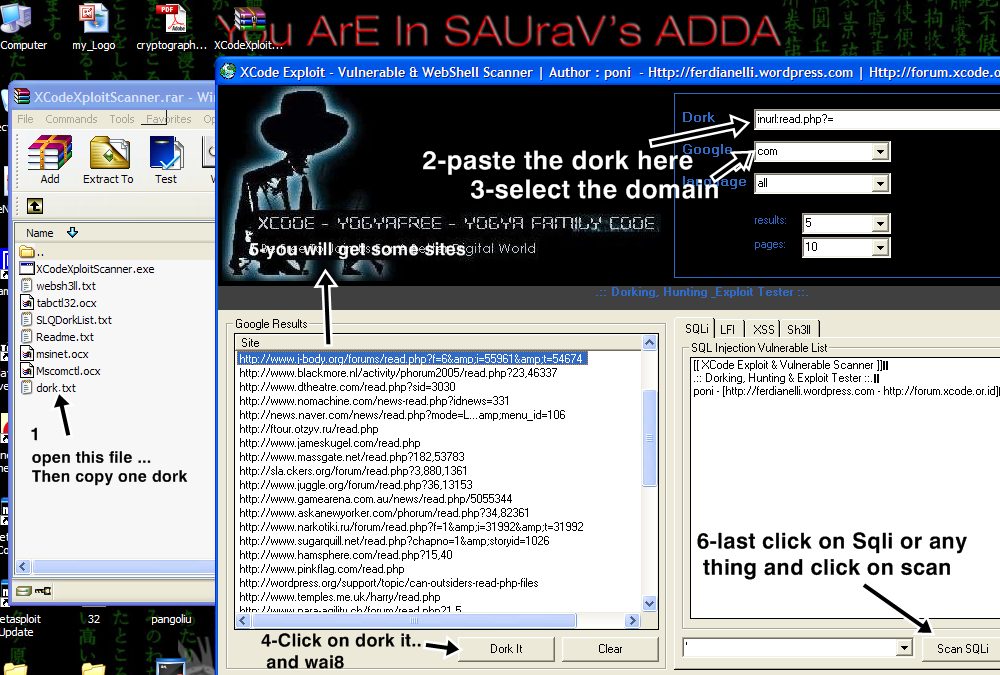This screenshot has height=675, width=1000.
Task: Open the Commands menu in WinRAR
Action: [x=71, y=119]
